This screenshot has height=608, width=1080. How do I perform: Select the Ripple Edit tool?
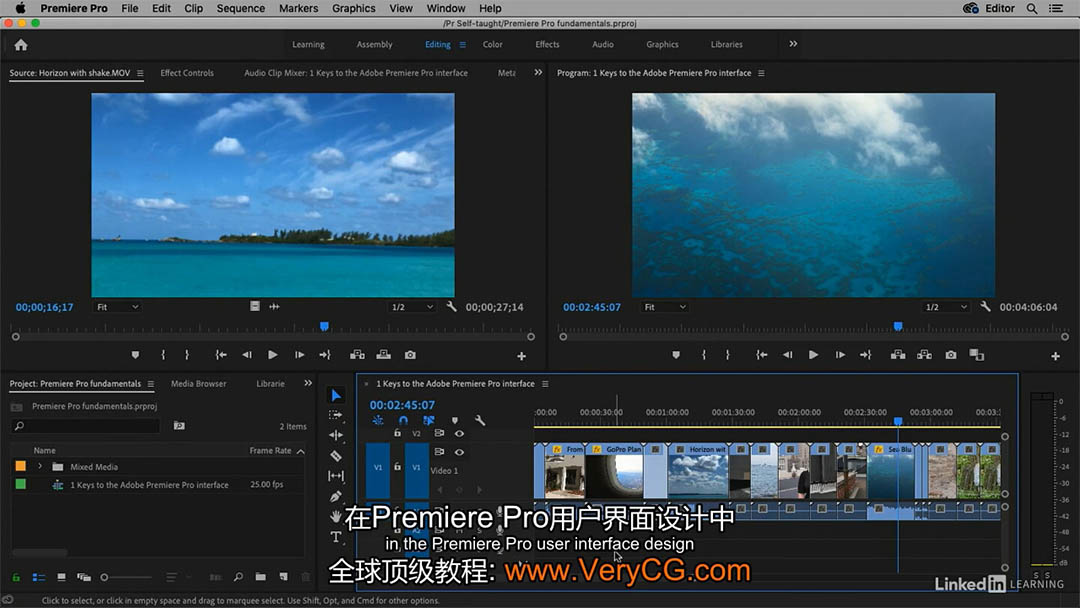pyautogui.click(x=336, y=435)
